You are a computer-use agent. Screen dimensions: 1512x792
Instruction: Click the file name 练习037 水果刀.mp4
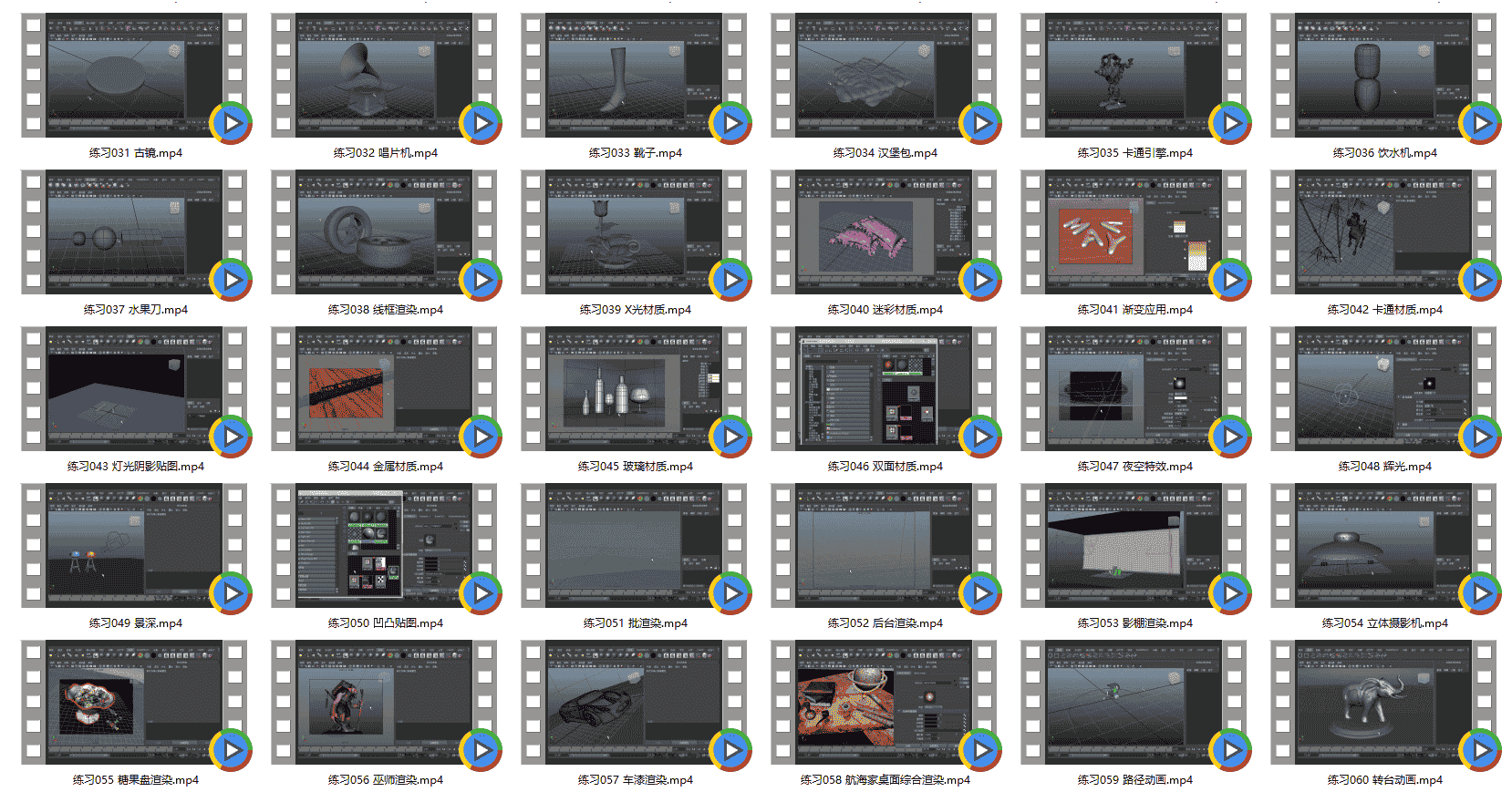click(136, 310)
